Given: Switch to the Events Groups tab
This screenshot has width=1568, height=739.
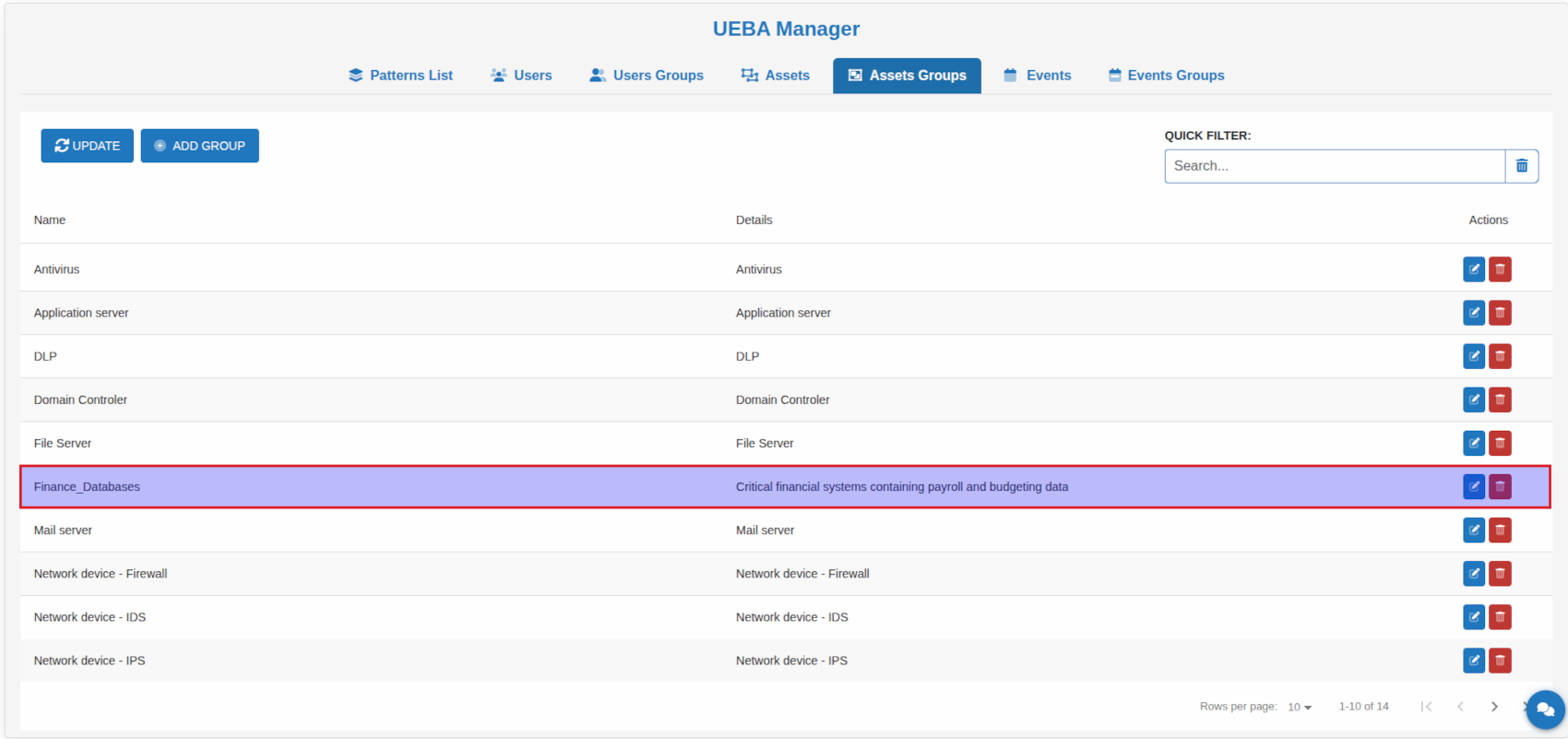Looking at the screenshot, I should [1166, 76].
